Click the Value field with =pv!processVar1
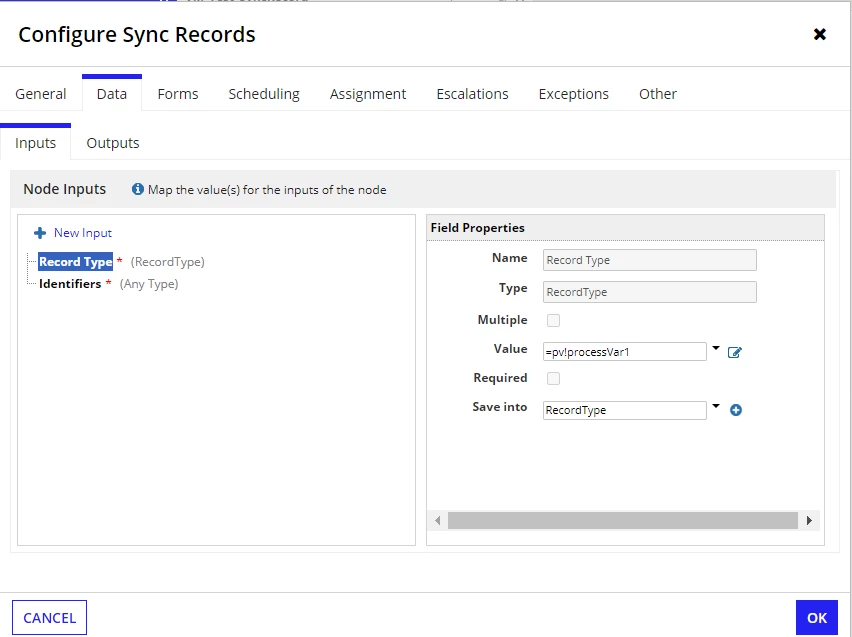Image resolution: width=852 pixels, height=637 pixels. 624,352
